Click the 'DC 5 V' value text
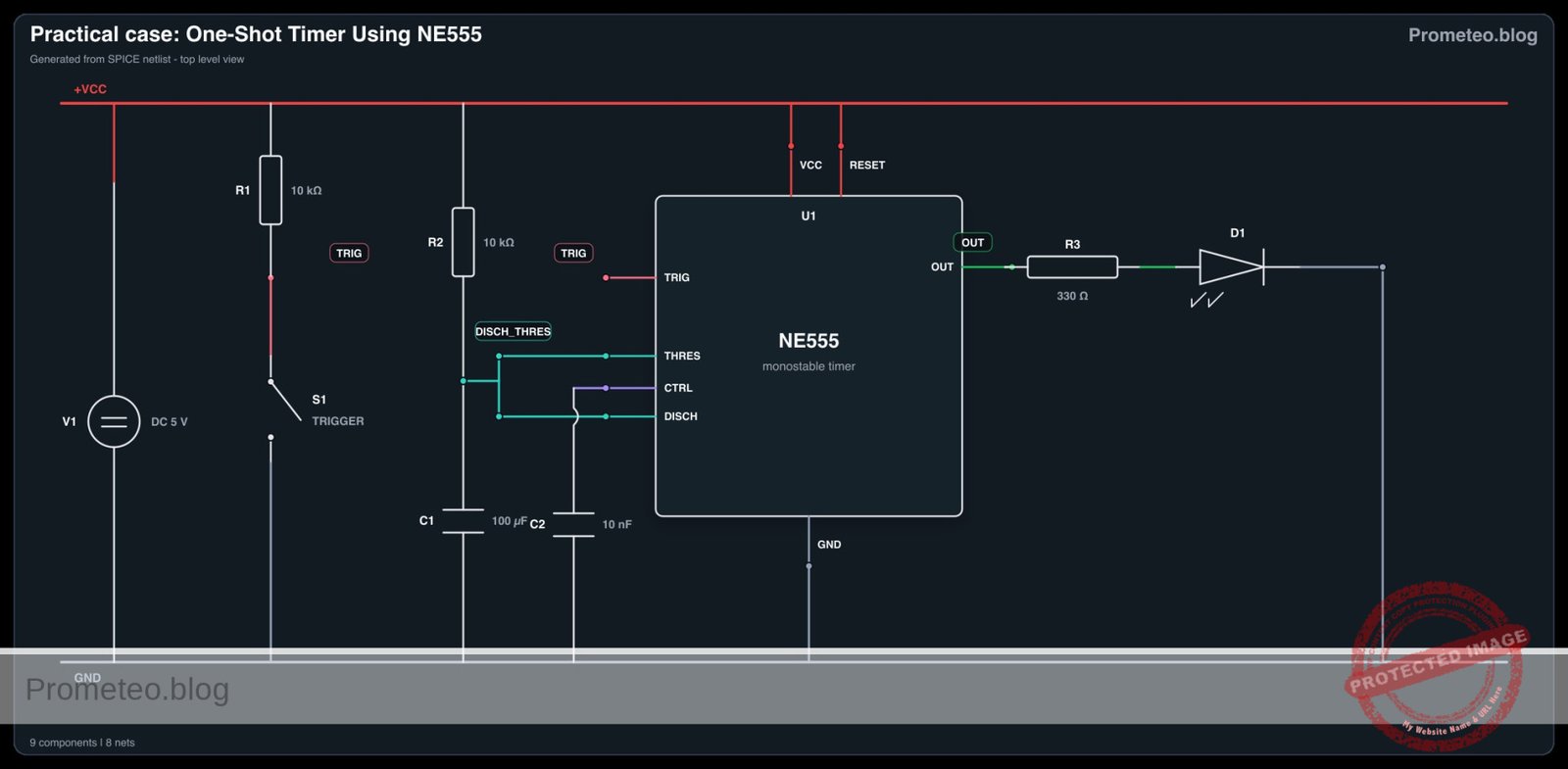This screenshot has height=769, width=1568. pyautogui.click(x=169, y=422)
